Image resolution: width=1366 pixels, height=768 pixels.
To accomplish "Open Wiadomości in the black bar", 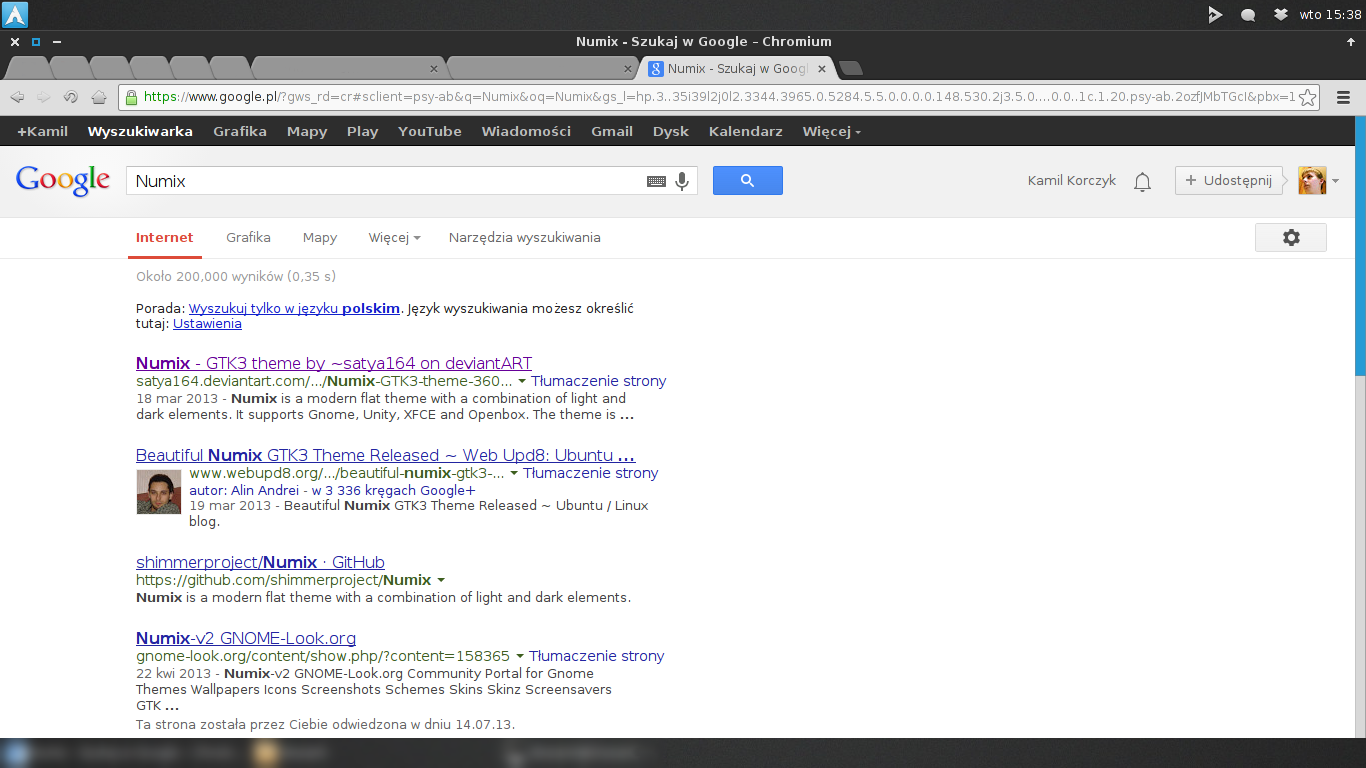I will [526, 131].
